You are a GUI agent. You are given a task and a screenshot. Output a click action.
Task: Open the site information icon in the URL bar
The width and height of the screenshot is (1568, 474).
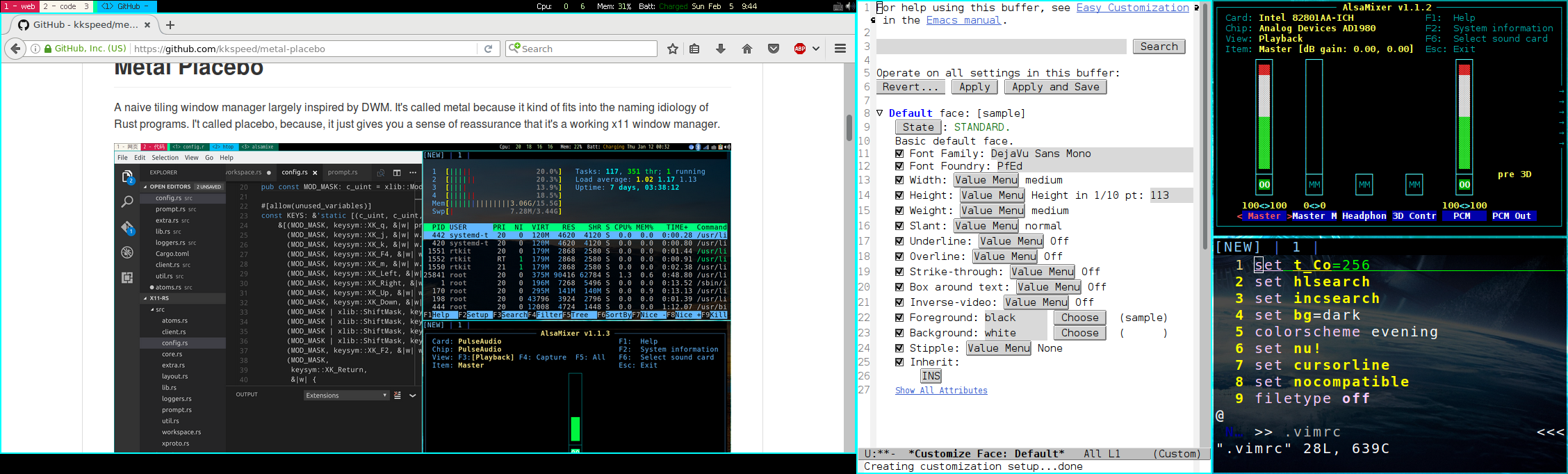click(35, 49)
